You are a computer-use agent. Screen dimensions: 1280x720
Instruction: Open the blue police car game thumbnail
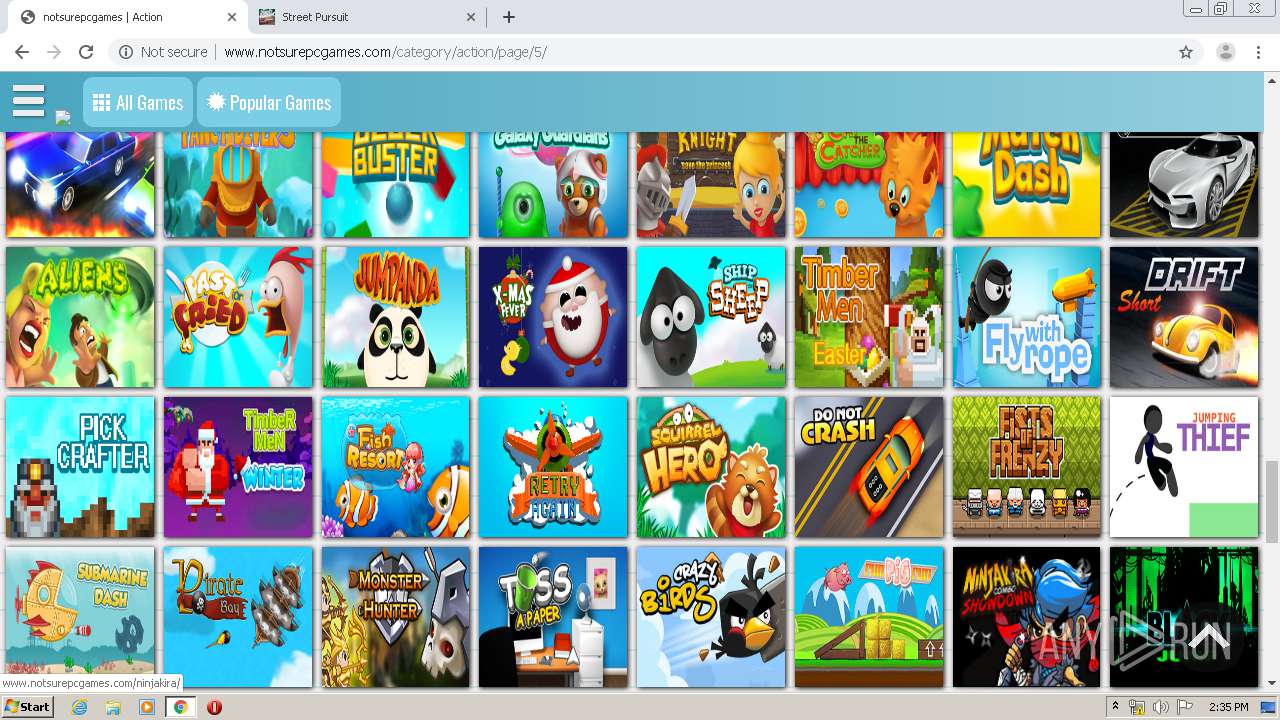pos(80,185)
